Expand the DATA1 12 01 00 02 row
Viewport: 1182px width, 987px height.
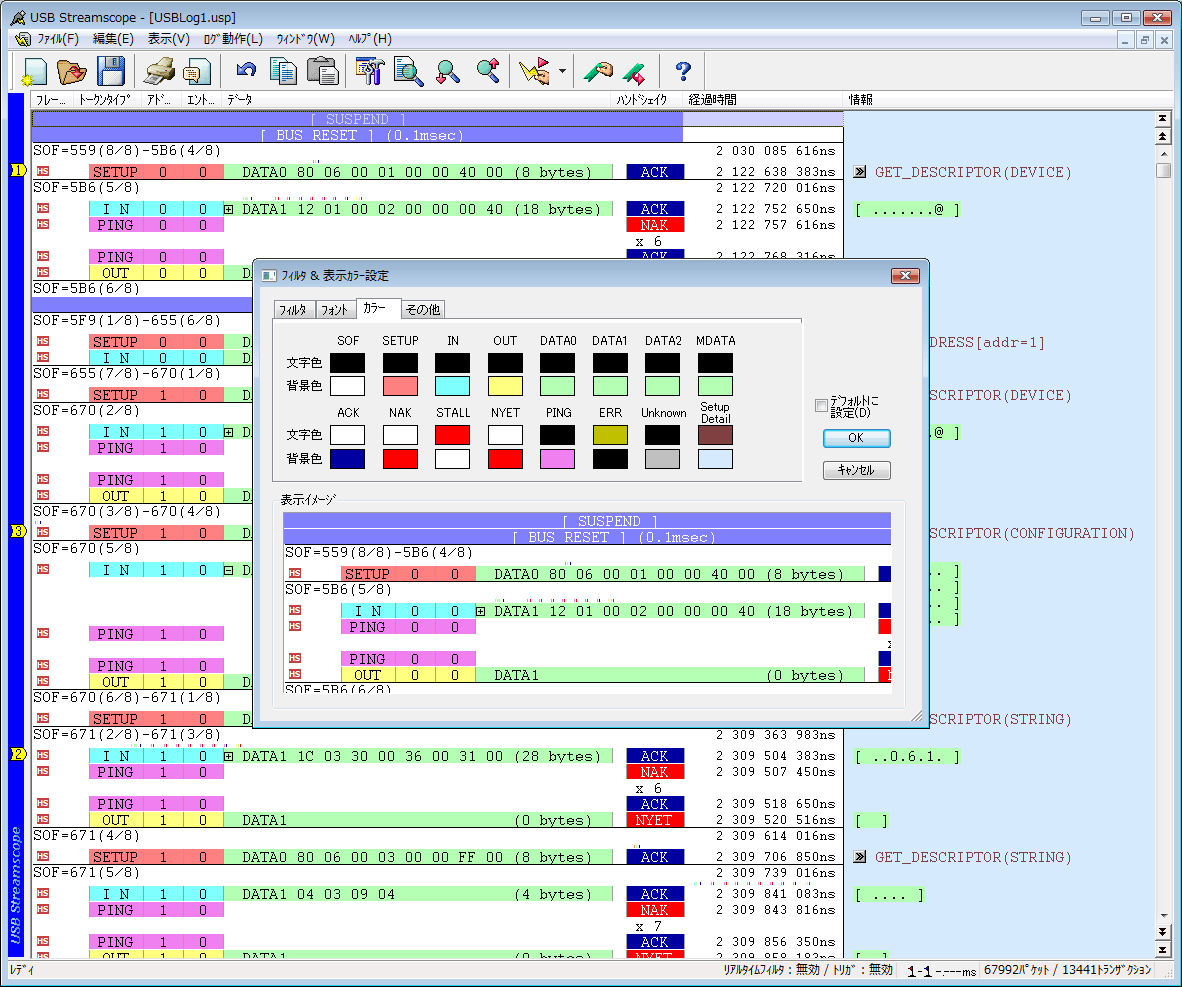click(228, 209)
